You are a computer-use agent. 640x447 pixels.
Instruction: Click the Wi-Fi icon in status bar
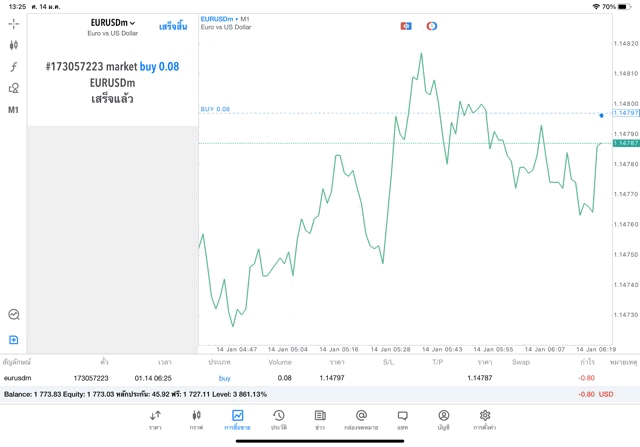pyautogui.click(x=596, y=7)
